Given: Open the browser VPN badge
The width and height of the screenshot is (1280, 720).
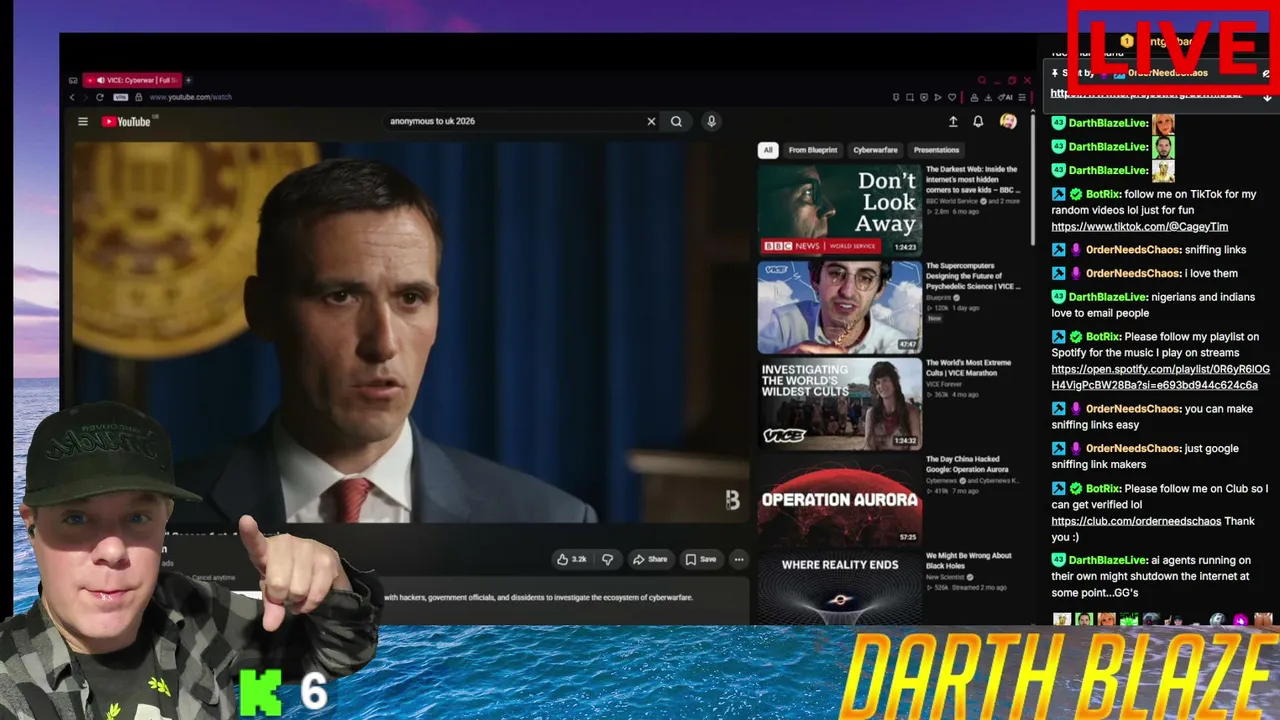Looking at the screenshot, I should tap(120, 97).
